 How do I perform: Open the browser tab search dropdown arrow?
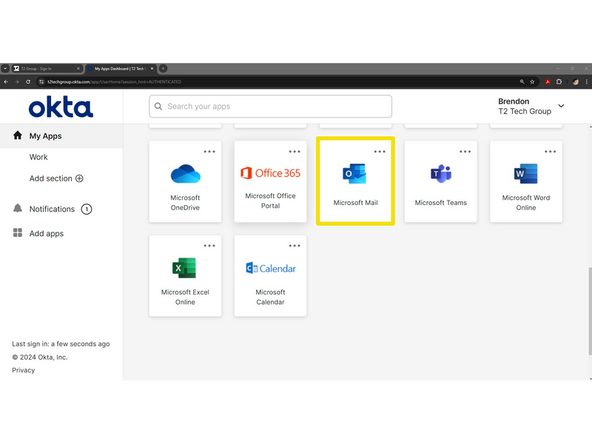click(x=5, y=68)
